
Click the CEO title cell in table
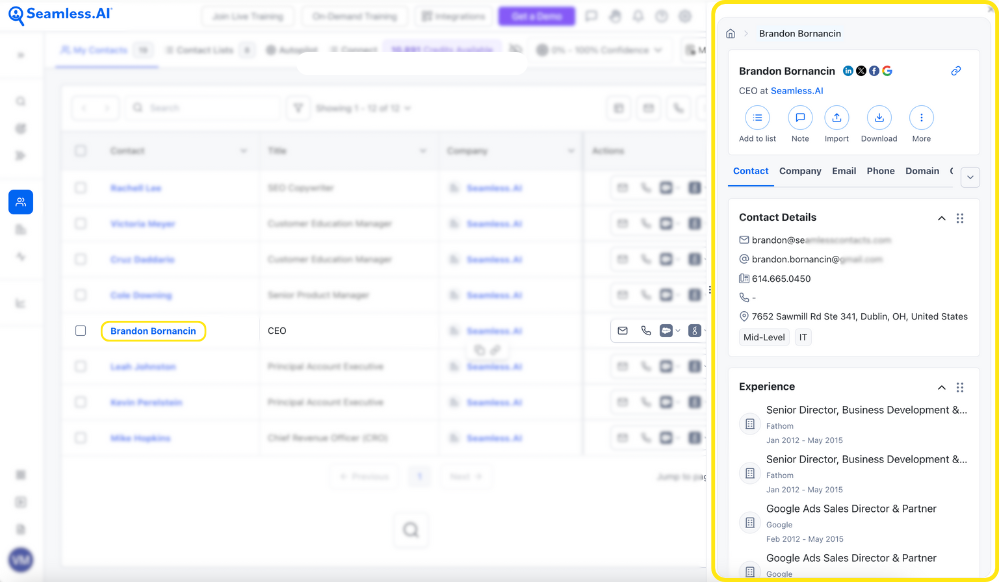[277, 331]
